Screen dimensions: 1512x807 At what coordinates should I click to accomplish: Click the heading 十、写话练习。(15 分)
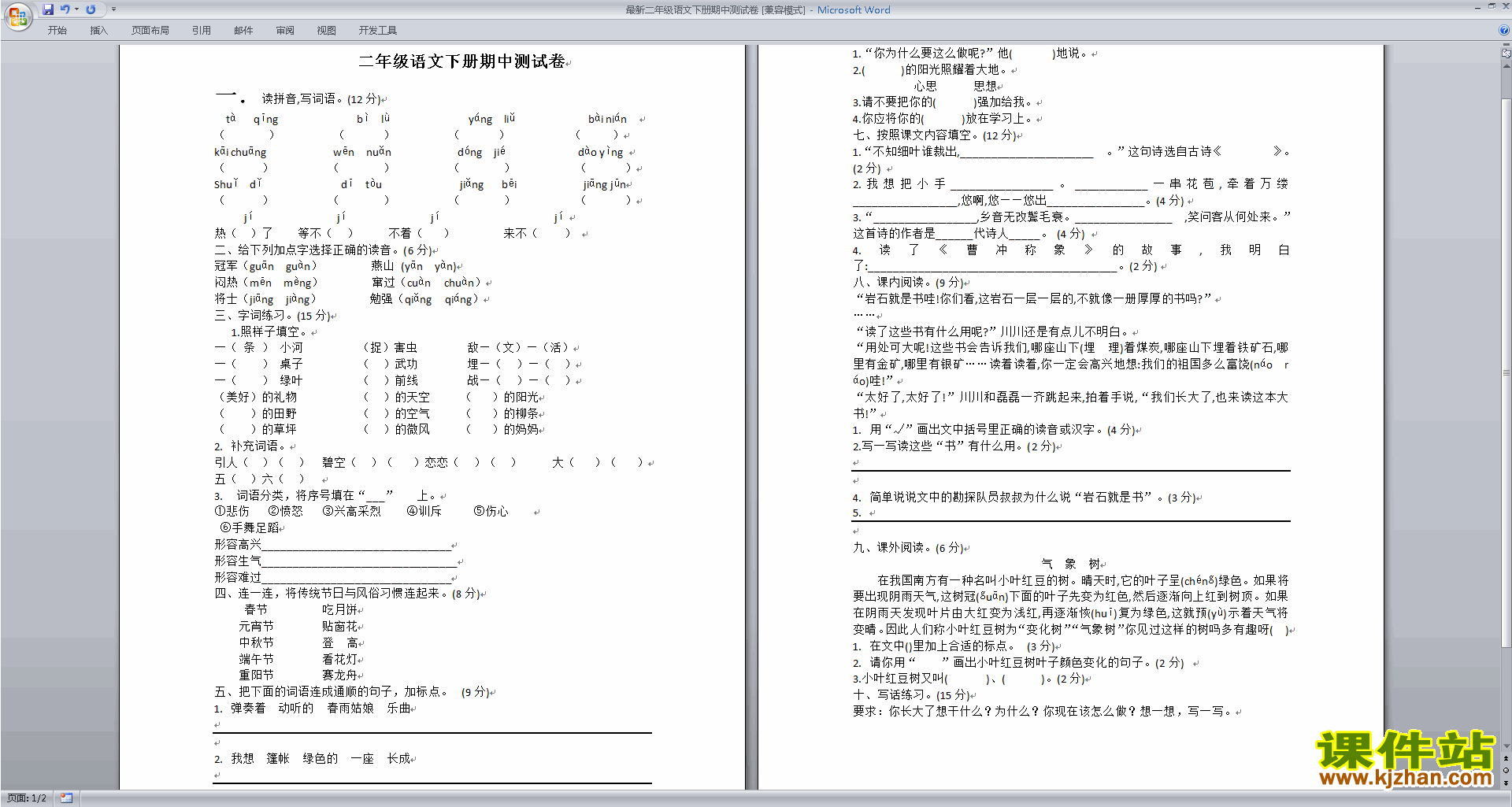click(912, 695)
